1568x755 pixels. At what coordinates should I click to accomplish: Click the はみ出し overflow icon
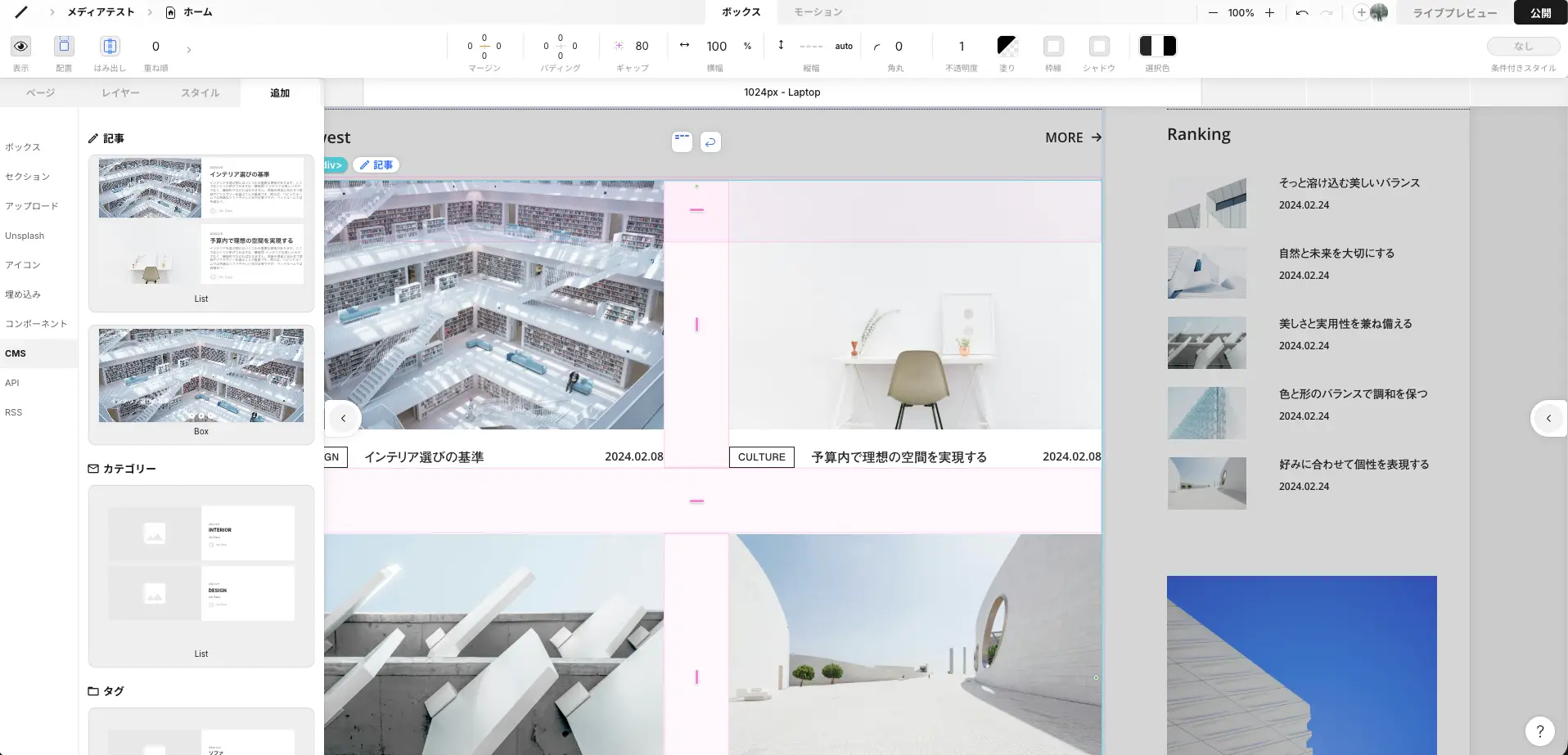110,47
